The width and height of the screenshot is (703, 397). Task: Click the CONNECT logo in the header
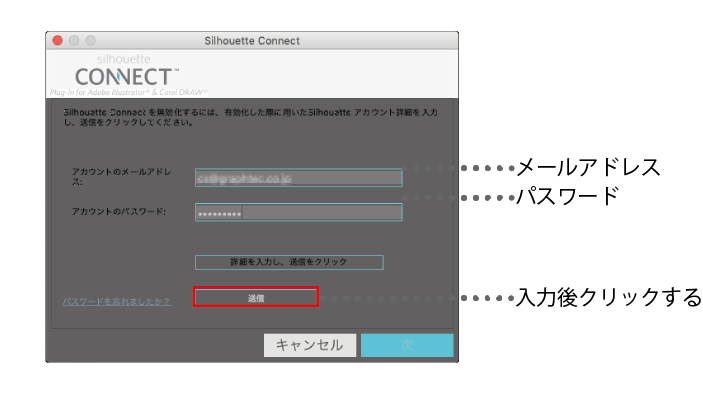pyautogui.click(x=126, y=77)
